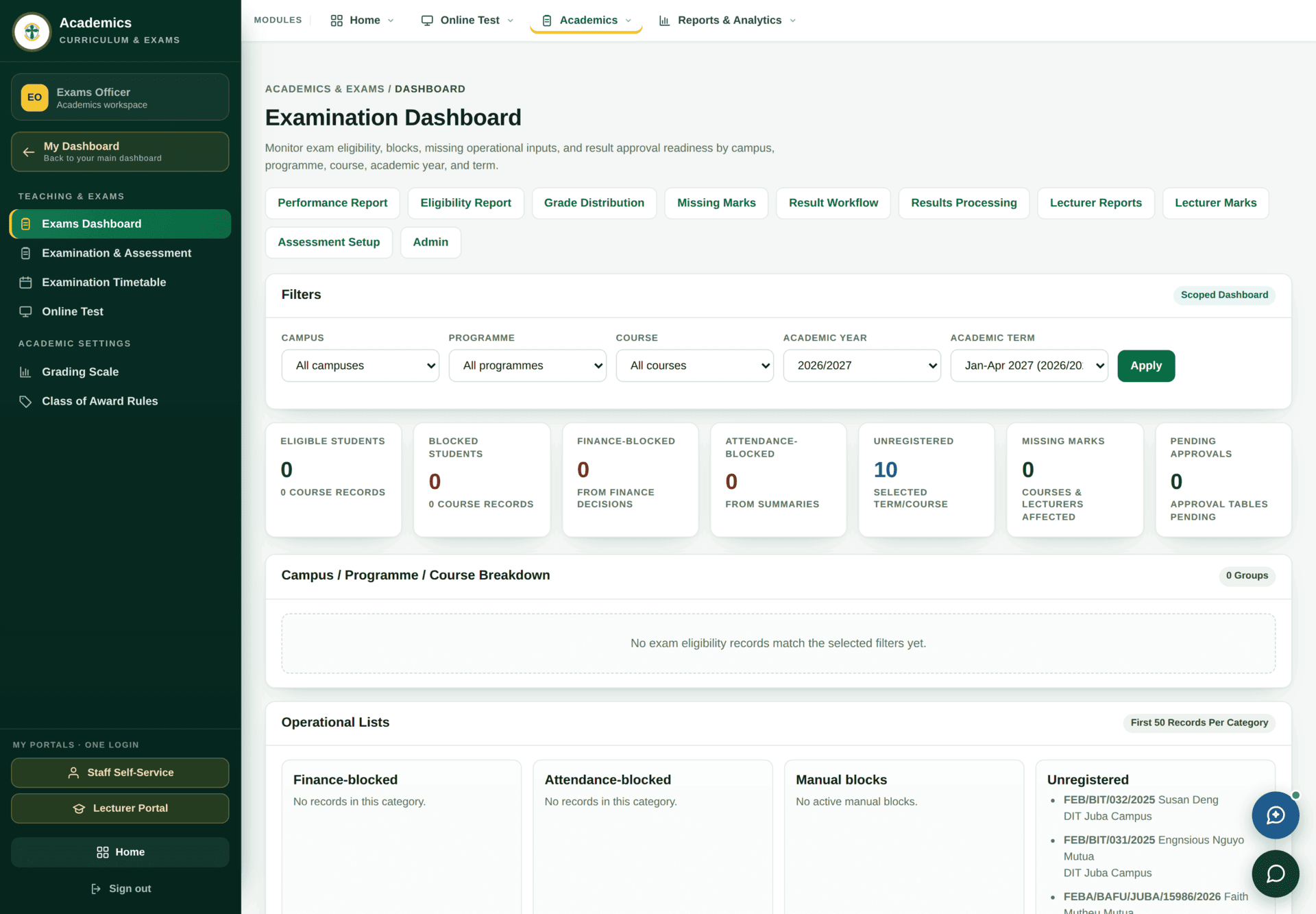
Task: Open the Performance Report tab
Action: (332, 203)
